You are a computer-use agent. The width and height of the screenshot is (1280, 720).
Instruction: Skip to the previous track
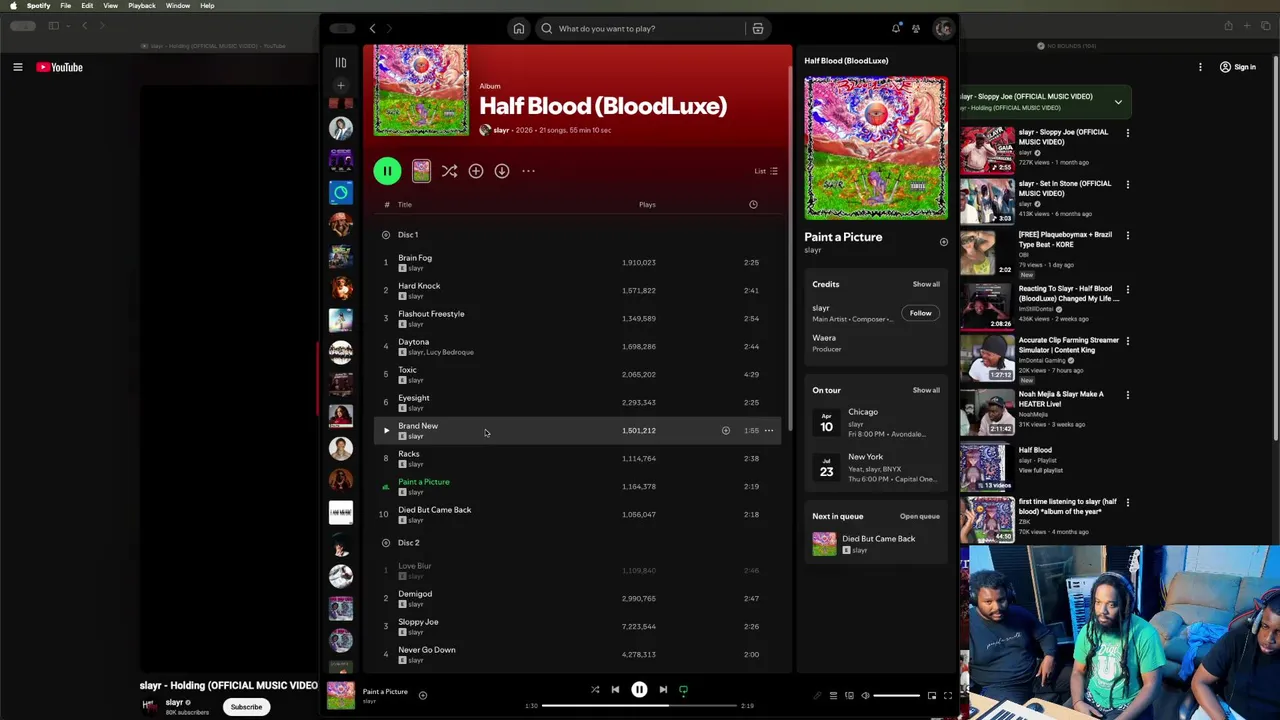pyautogui.click(x=615, y=690)
